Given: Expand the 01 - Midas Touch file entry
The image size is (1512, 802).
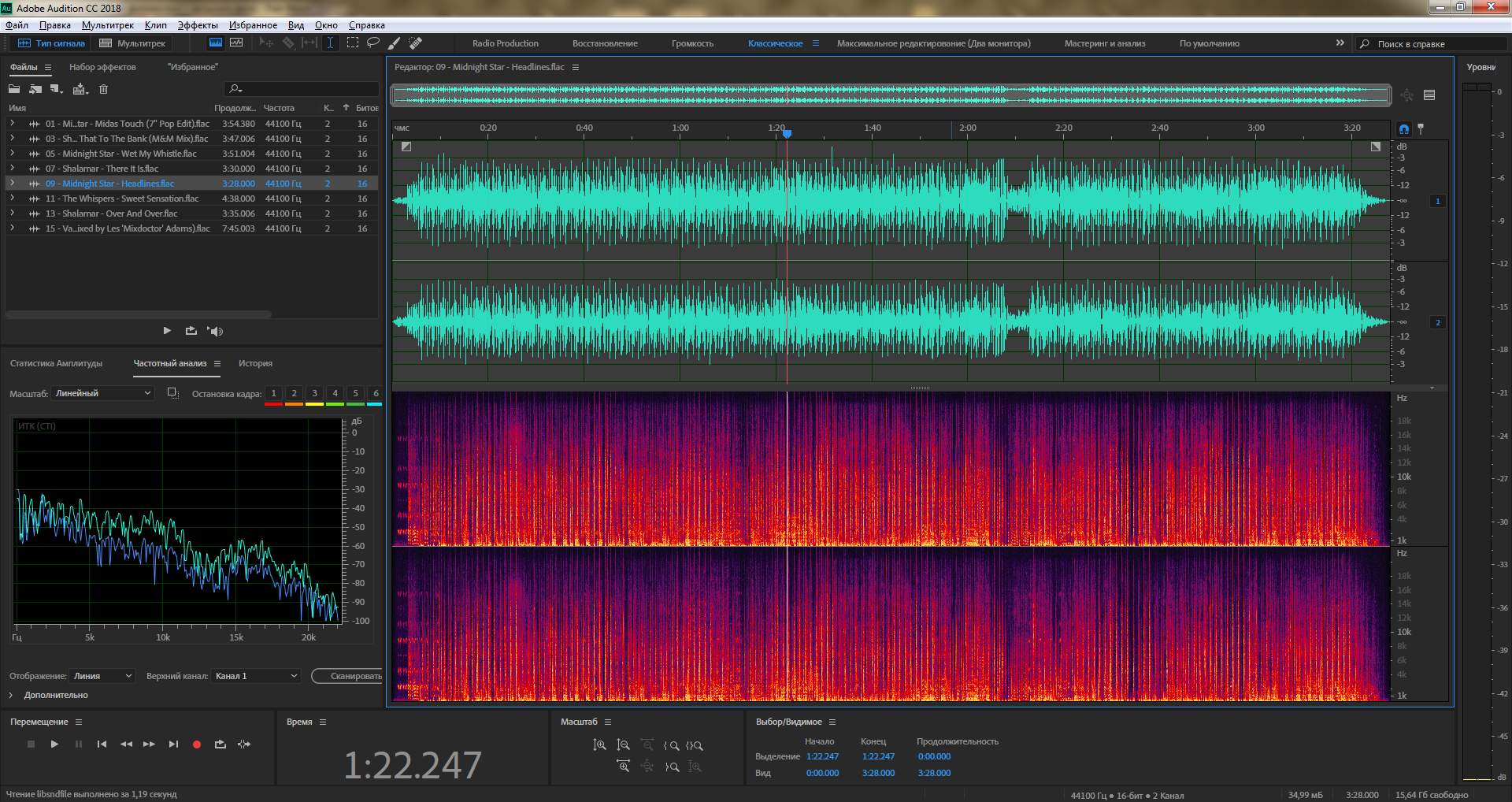Looking at the screenshot, I should (12, 124).
